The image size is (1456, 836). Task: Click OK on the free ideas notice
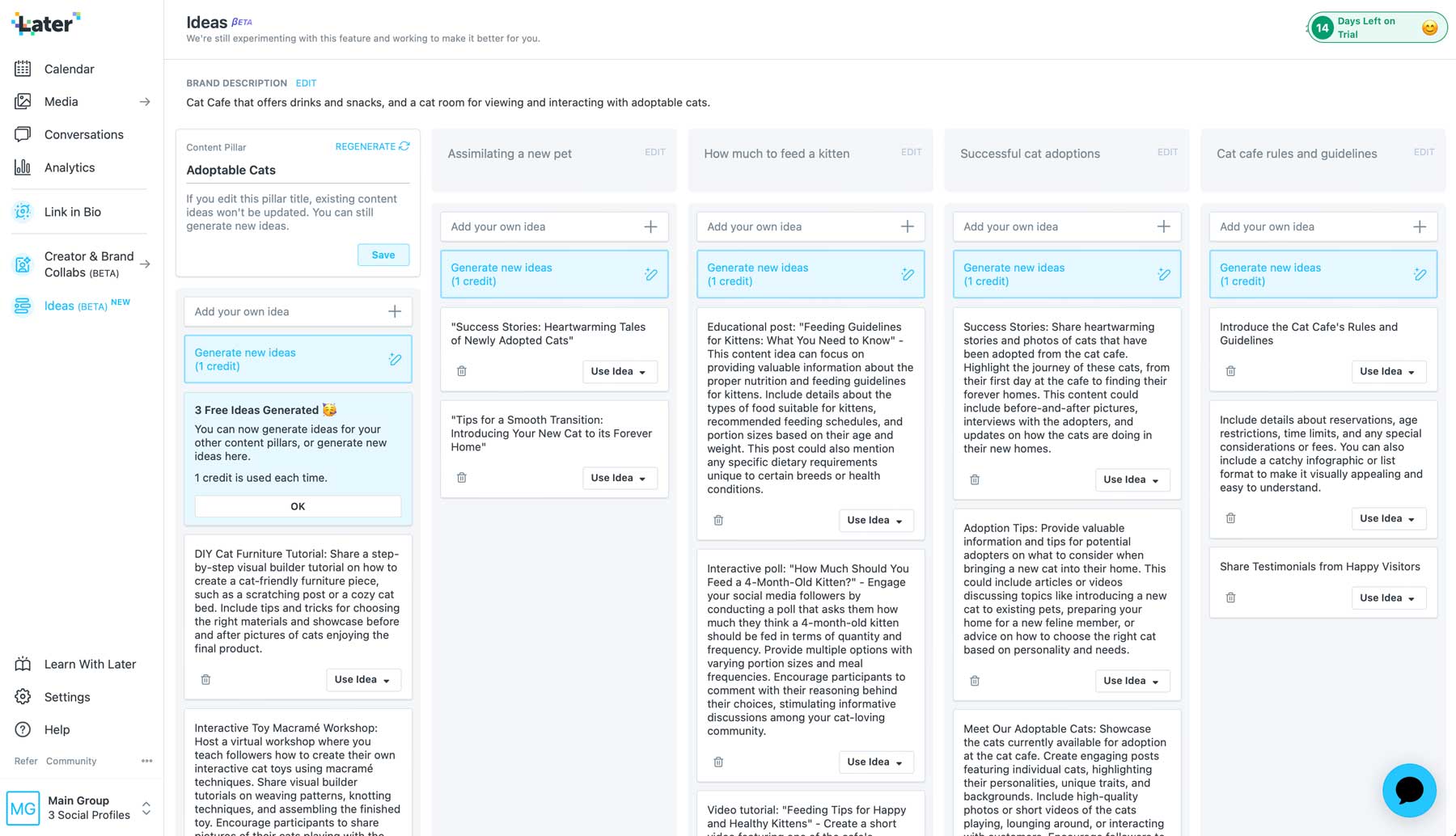pos(298,506)
